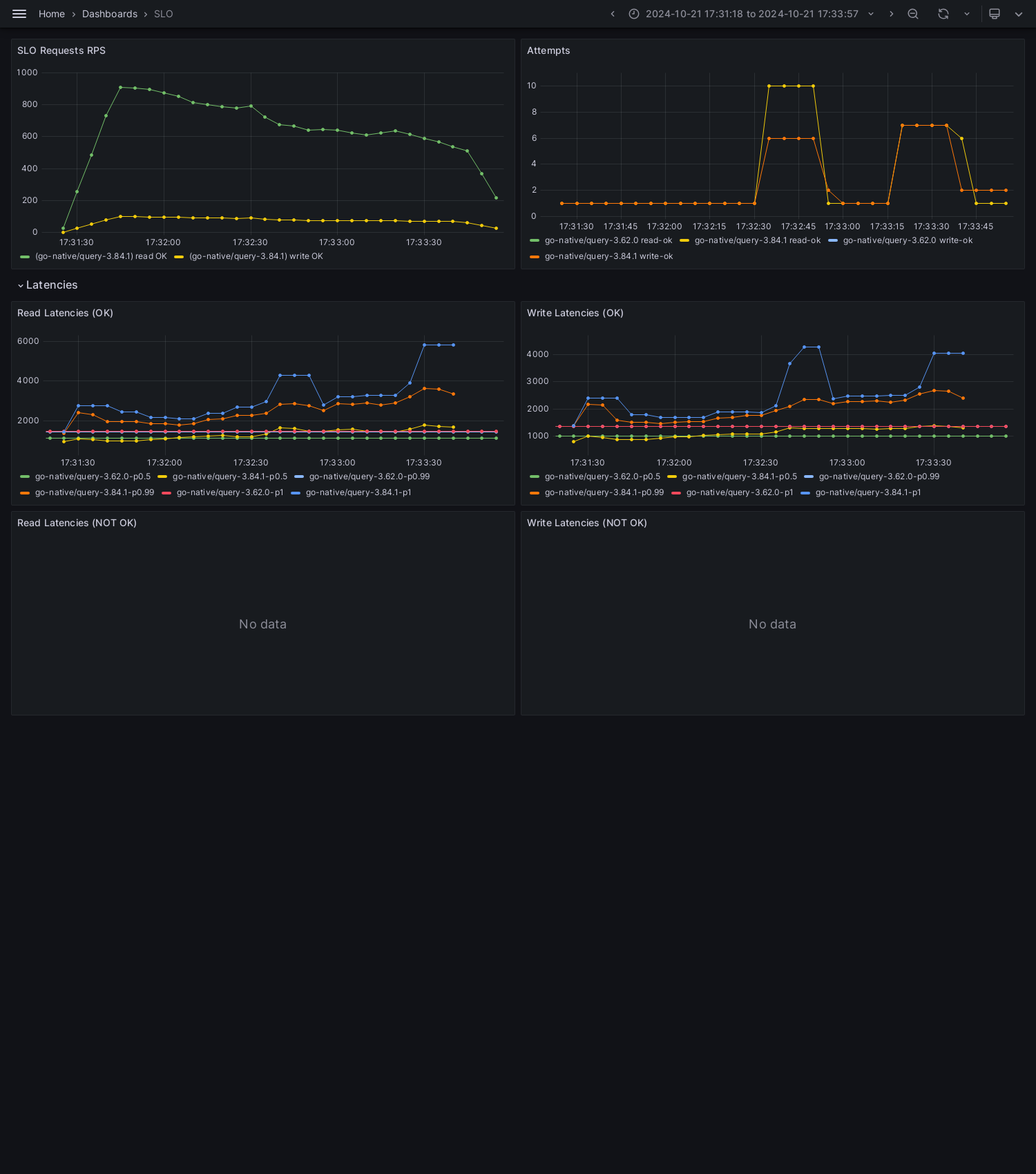This screenshot has width=1036, height=1174.
Task: Toggle 3.84.1-p0.5 in Read Latencies legend
Action: point(230,477)
